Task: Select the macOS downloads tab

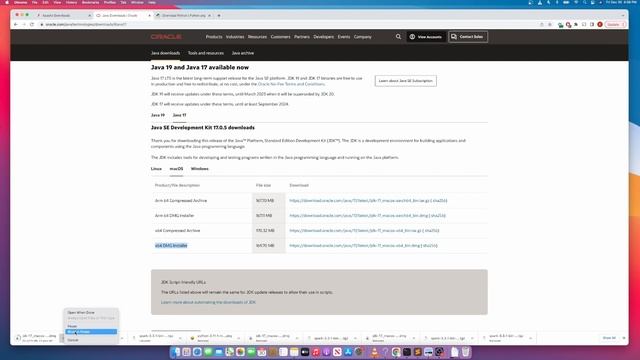Action: click(176, 169)
